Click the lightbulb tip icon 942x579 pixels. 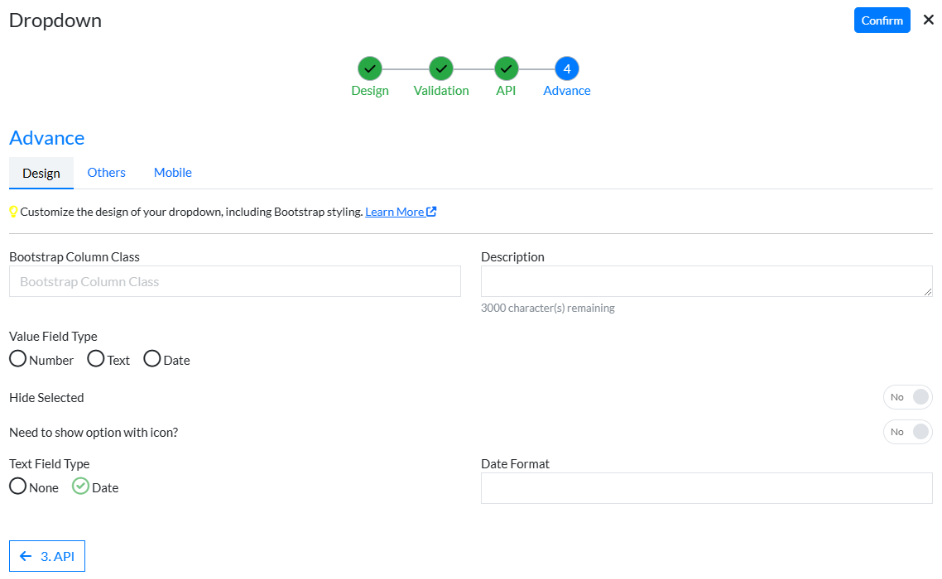point(14,212)
